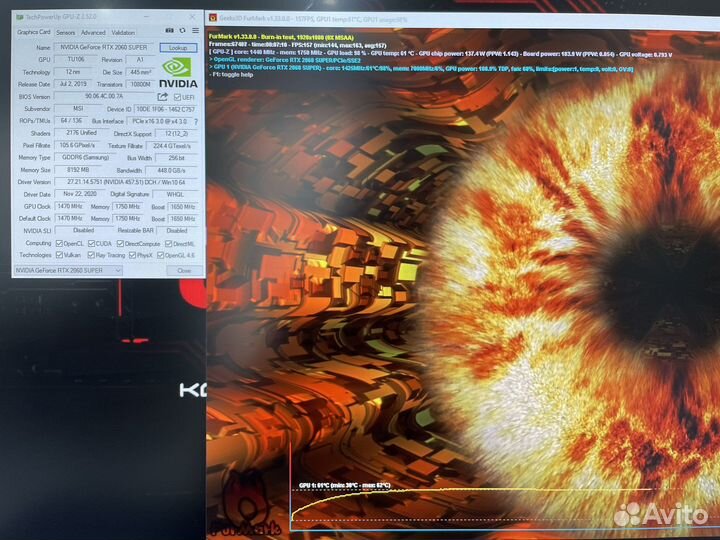720x540 pixels.
Task: Click the Bus Width value 256 bit
Action: (x=177, y=158)
